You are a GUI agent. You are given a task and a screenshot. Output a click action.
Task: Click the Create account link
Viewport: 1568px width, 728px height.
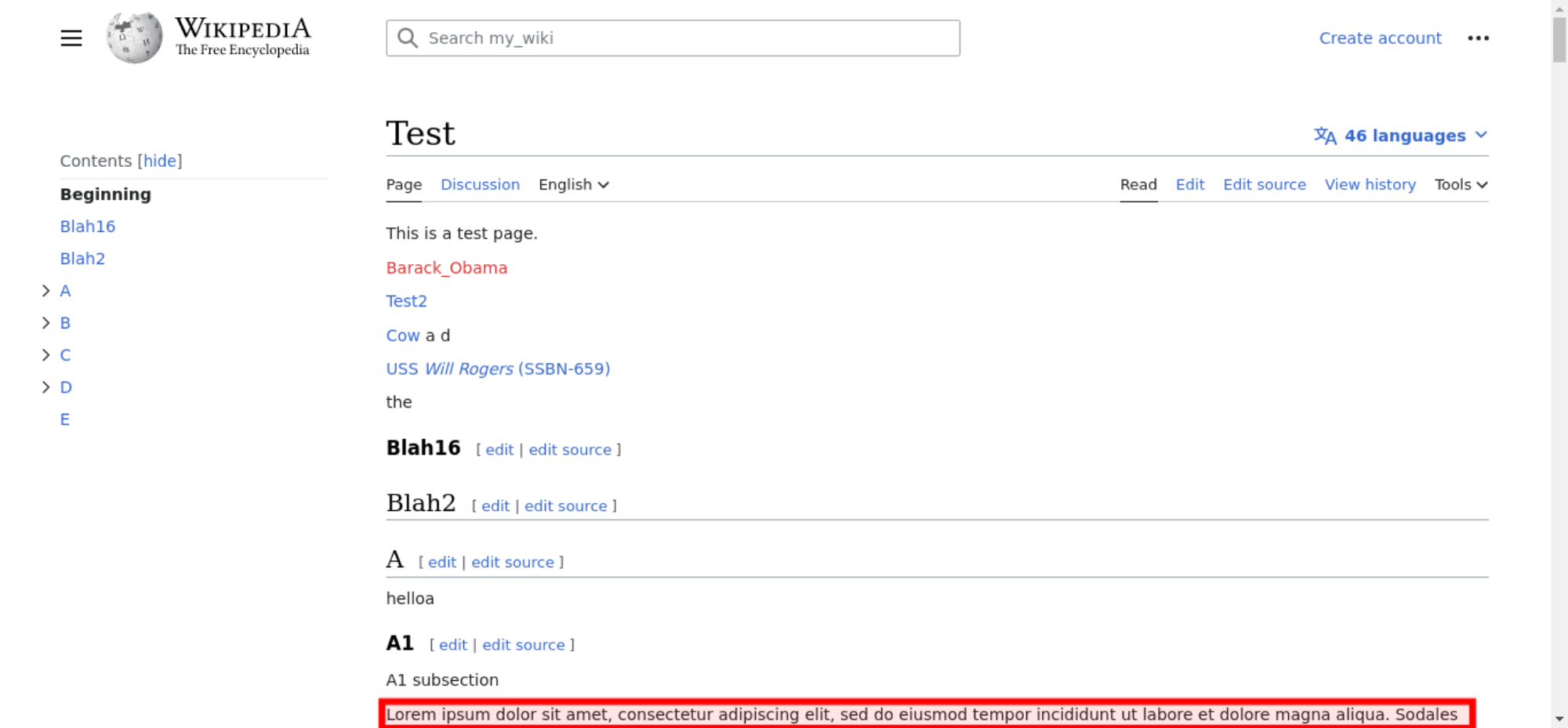coord(1380,38)
